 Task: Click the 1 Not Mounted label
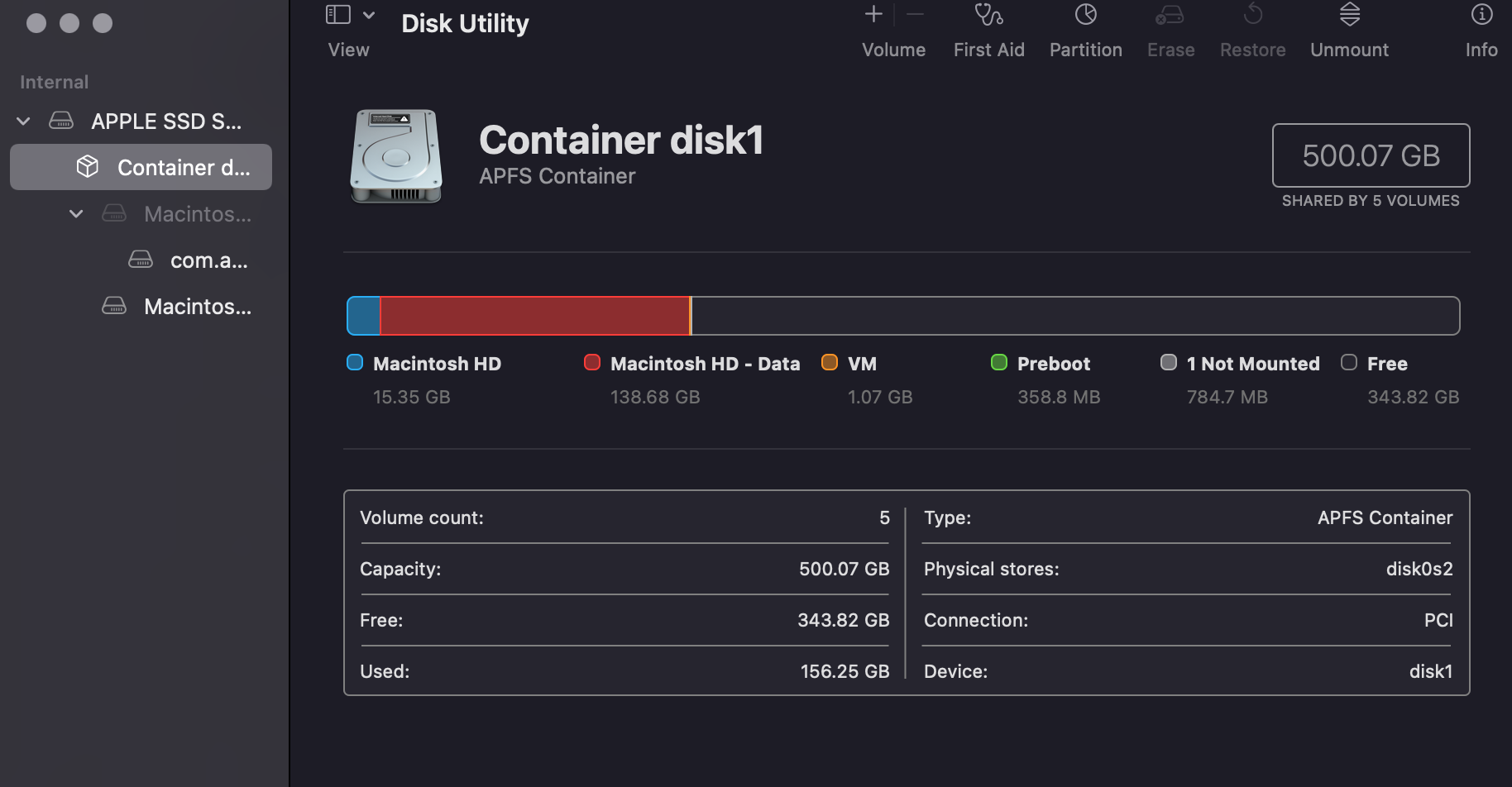coord(1253,364)
